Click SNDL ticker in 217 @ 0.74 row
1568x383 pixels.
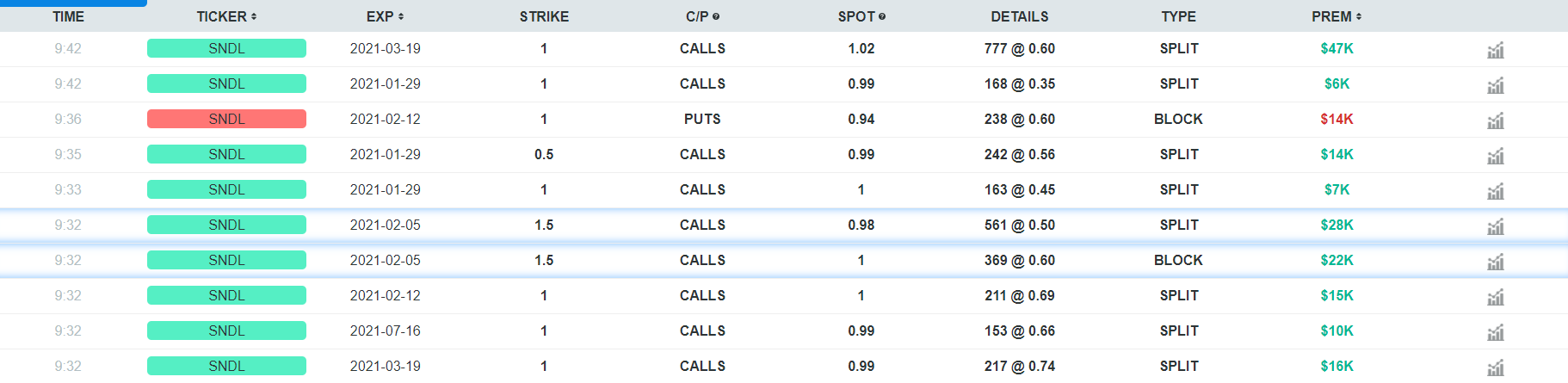point(226,366)
